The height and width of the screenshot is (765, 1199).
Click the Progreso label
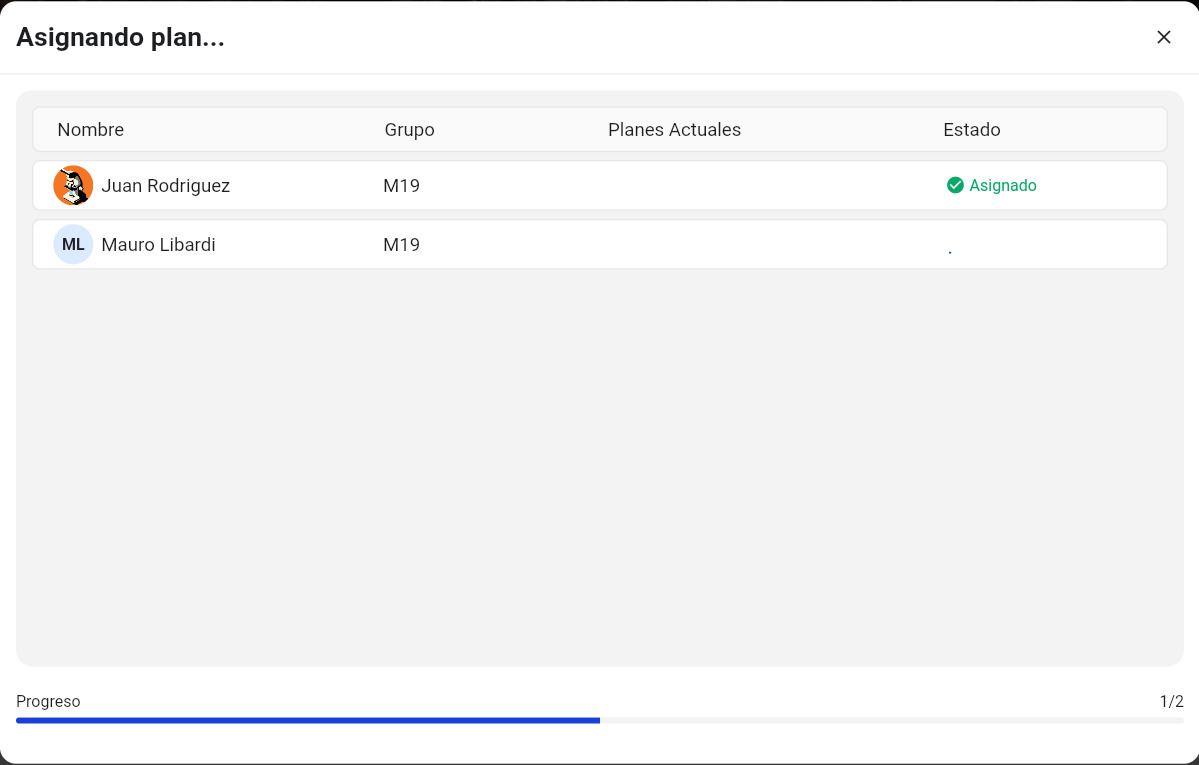point(48,702)
